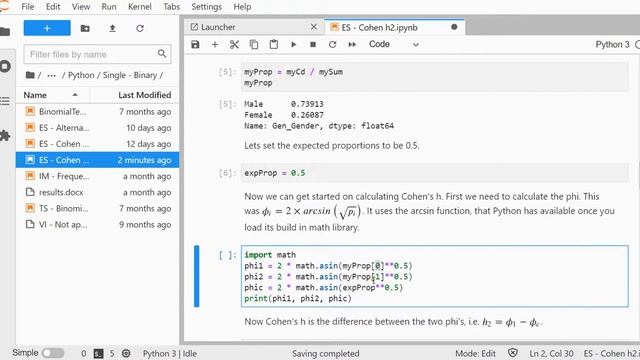Screen dimensions: 640x360
Task: Expand the breadcrumb ellipsis
Action: (x=51, y=75)
